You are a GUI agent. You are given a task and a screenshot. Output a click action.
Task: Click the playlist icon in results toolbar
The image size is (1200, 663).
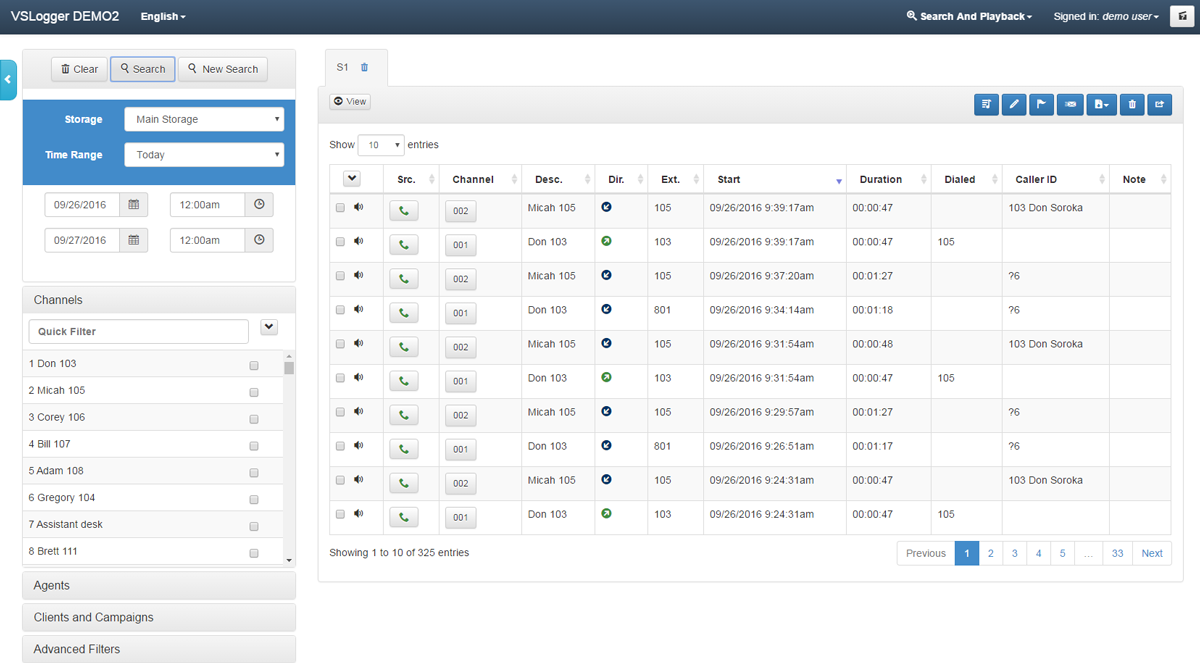pyautogui.click(x=986, y=104)
